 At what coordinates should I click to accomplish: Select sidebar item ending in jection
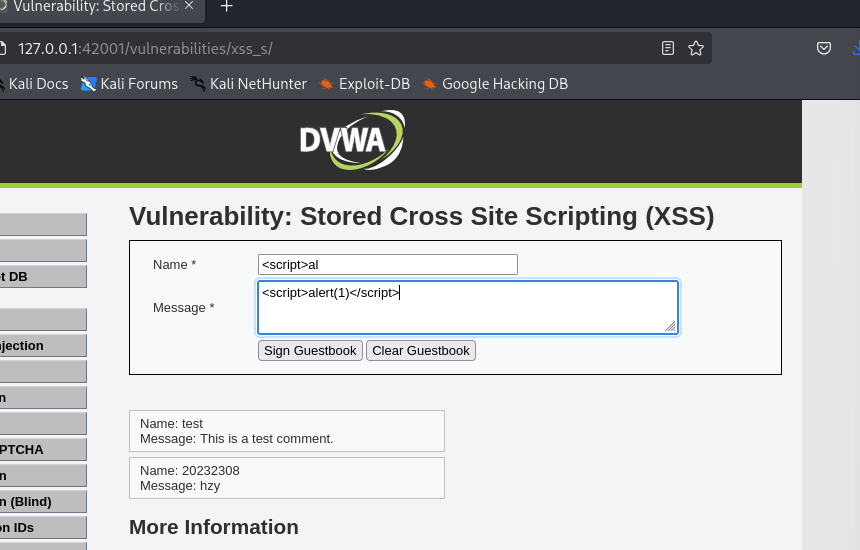click(43, 345)
